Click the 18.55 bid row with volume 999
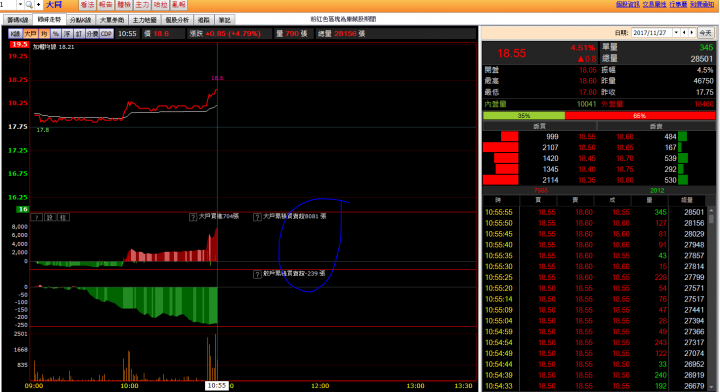 pos(540,136)
